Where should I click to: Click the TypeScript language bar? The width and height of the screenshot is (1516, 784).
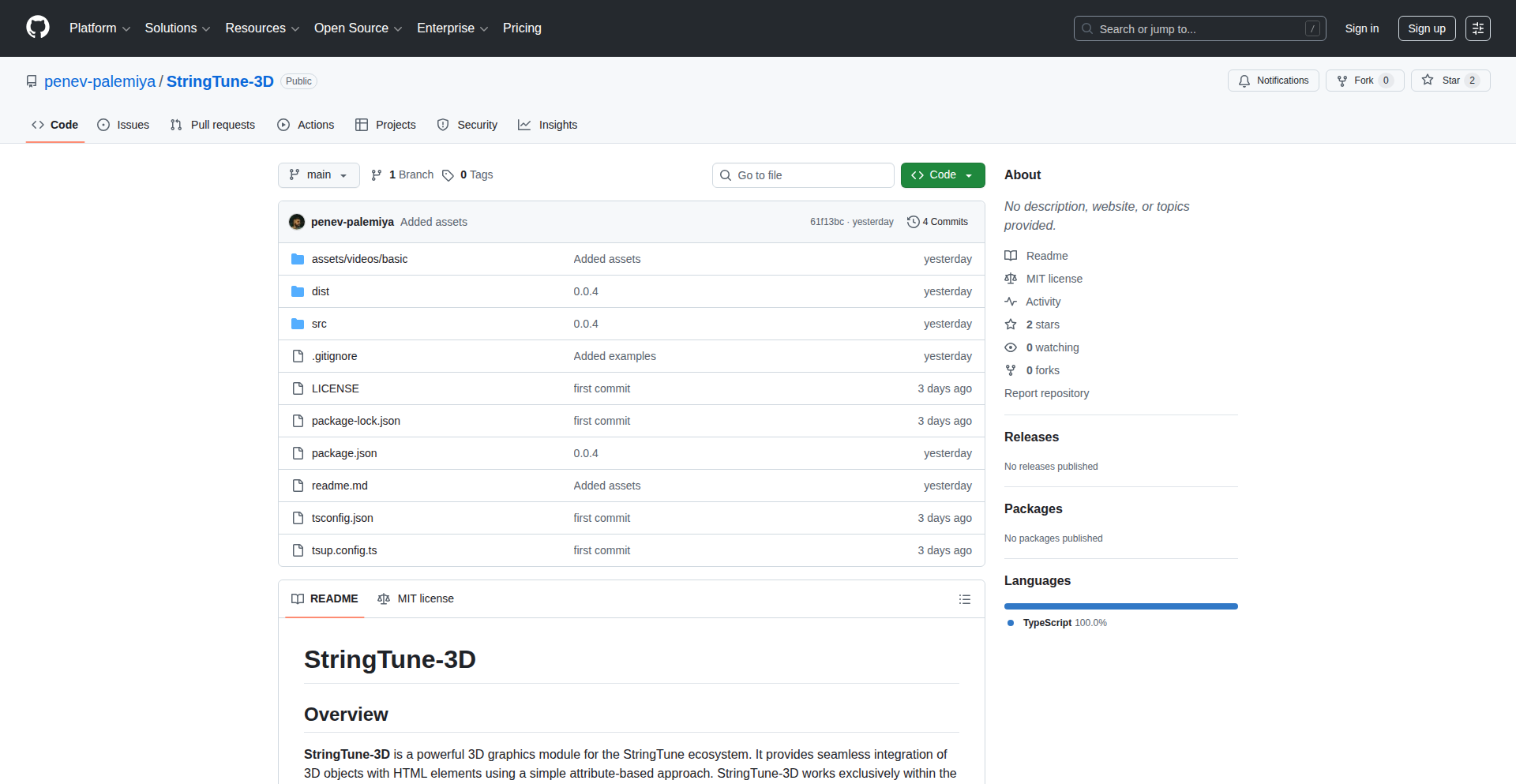1120,606
